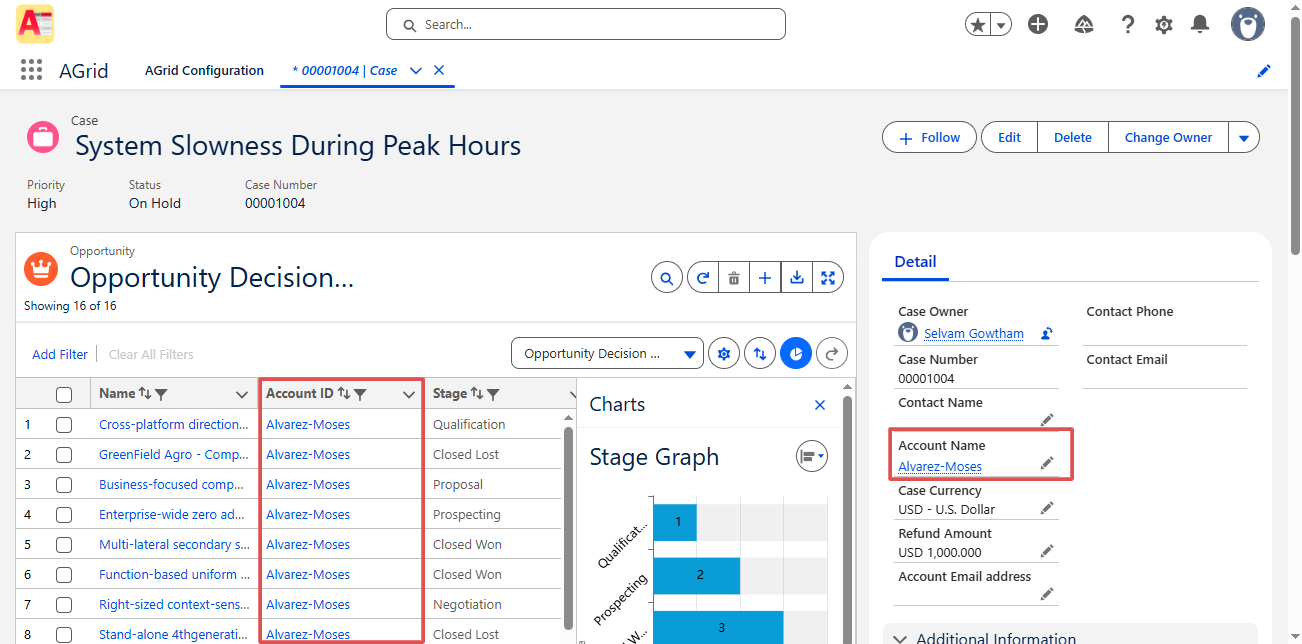Close the Charts panel

tap(820, 405)
